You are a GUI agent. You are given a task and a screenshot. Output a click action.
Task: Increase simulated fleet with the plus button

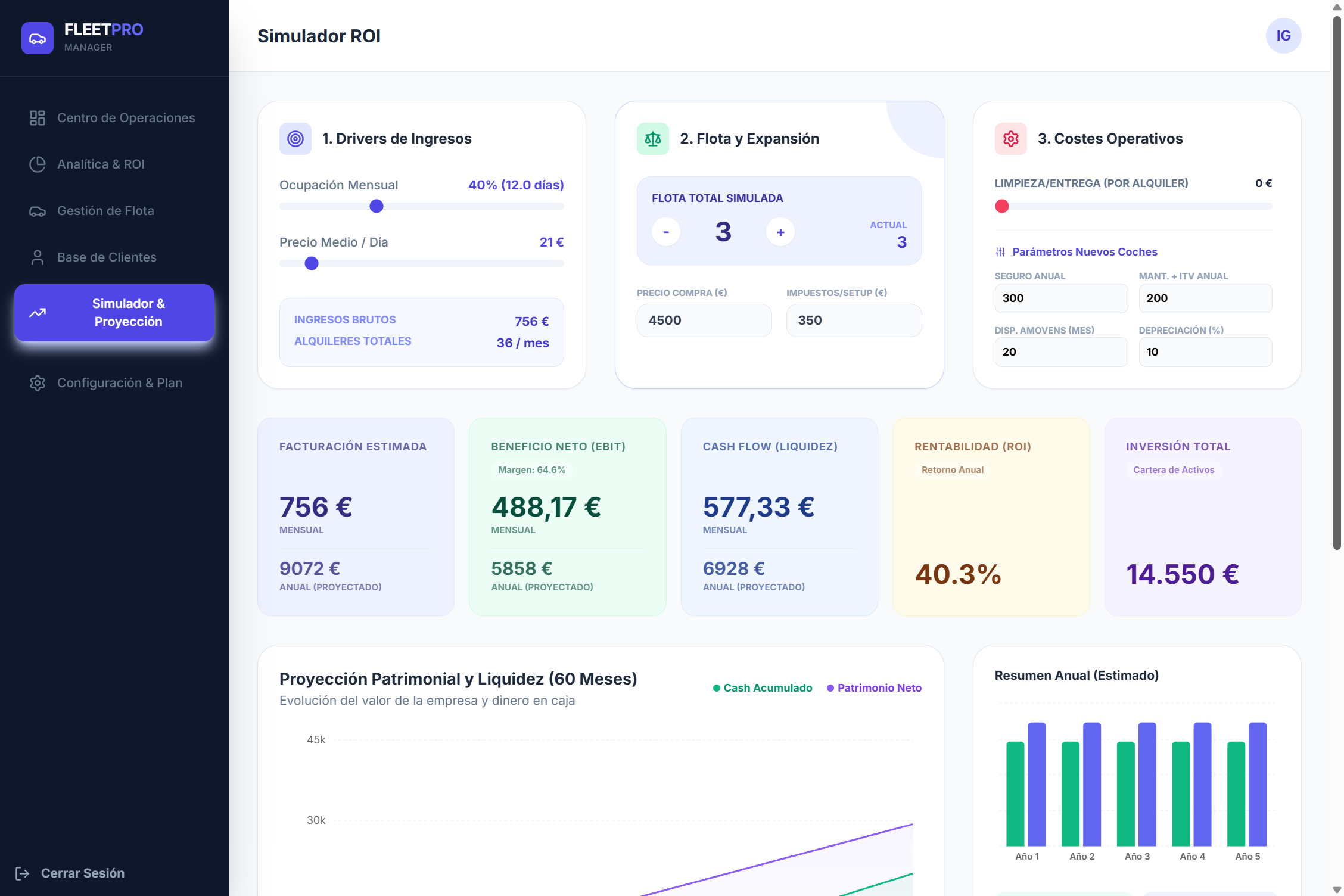(x=780, y=232)
